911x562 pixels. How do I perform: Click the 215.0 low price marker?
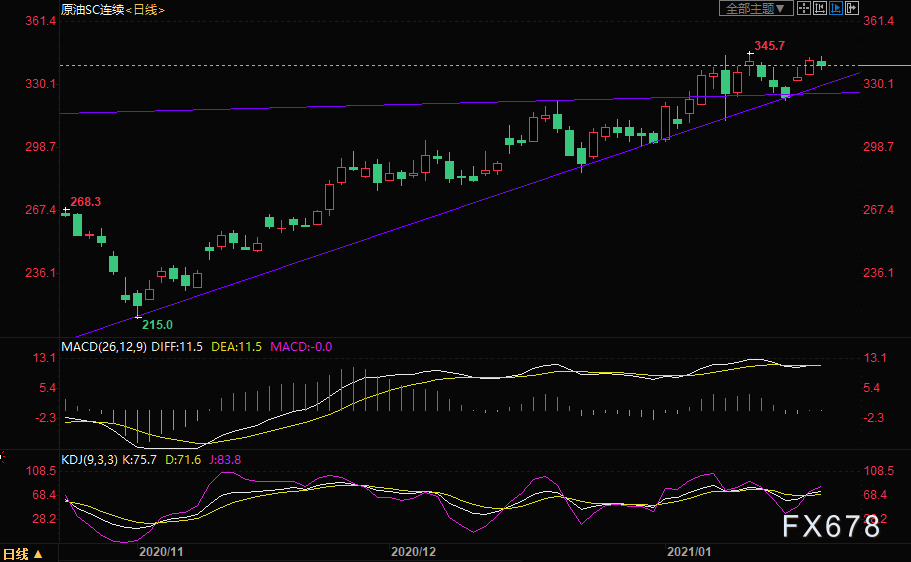157,325
